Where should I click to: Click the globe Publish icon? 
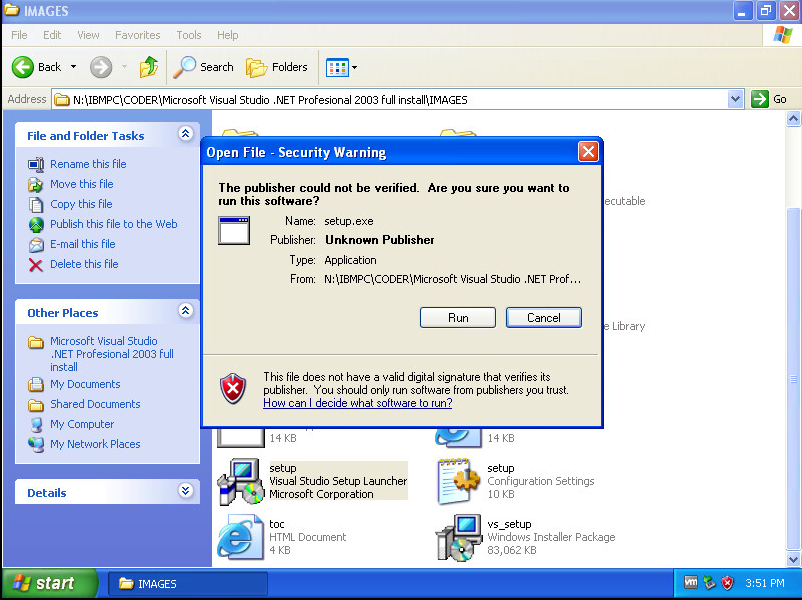(x=36, y=225)
